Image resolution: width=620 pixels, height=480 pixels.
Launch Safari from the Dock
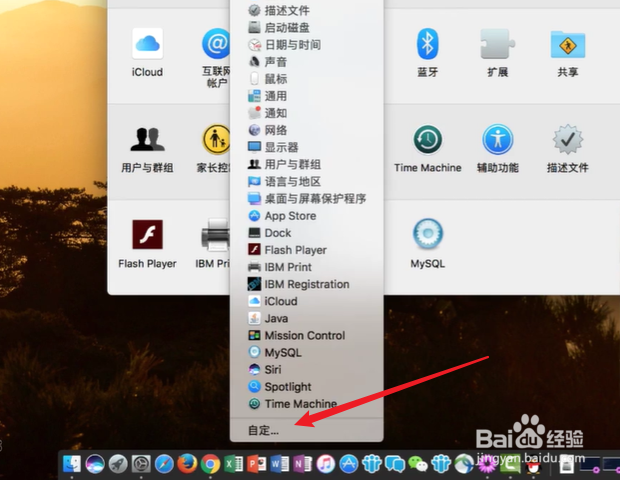point(164,464)
